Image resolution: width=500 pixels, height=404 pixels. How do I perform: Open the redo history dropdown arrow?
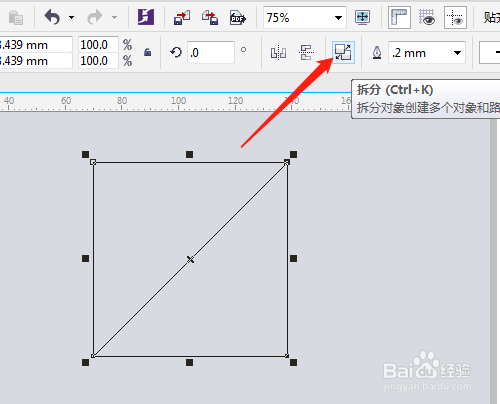(x=114, y=17)
